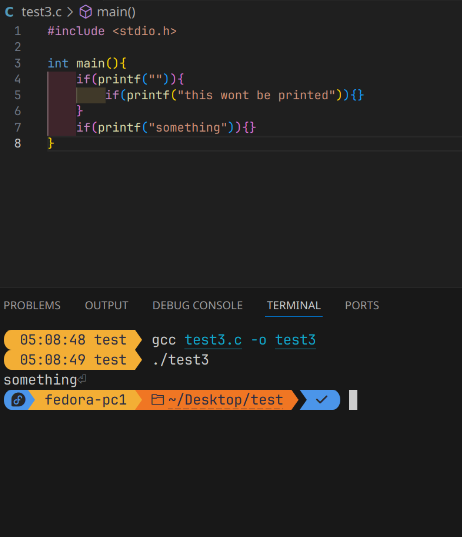This screenshot has width=462, height=537.
Task: Click the Fedora logo icon in the prompt
Action: [18, 400]
